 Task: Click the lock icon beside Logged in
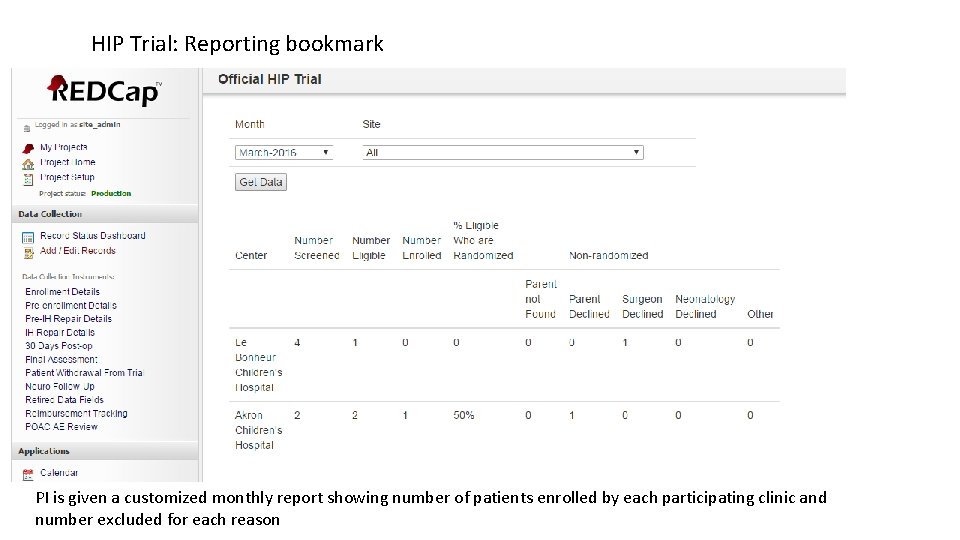pyautogui.click(x=26, y=128)
